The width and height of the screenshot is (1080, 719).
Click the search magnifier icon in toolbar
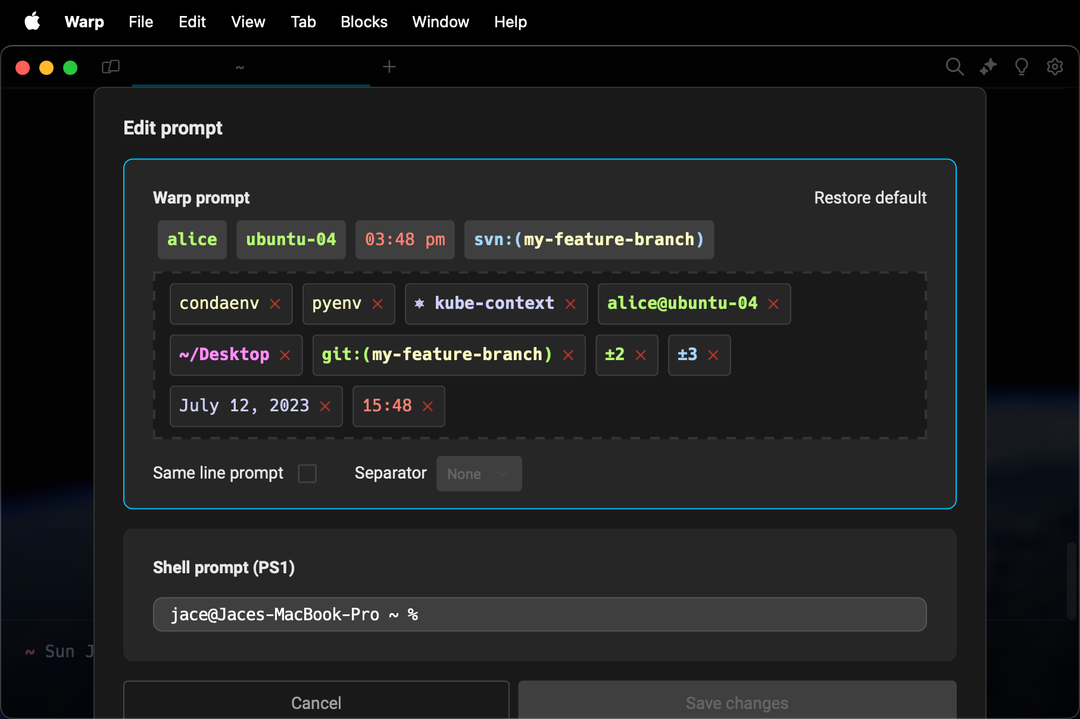tap(954, 67)
